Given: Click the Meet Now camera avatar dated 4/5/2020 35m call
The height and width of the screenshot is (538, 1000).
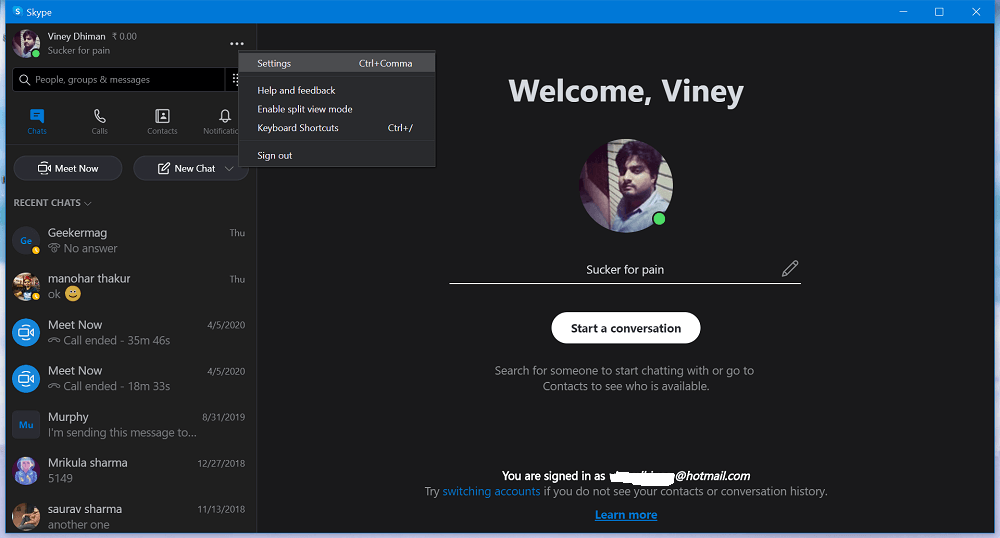Looking at the screenshot, I should (26, 332).
